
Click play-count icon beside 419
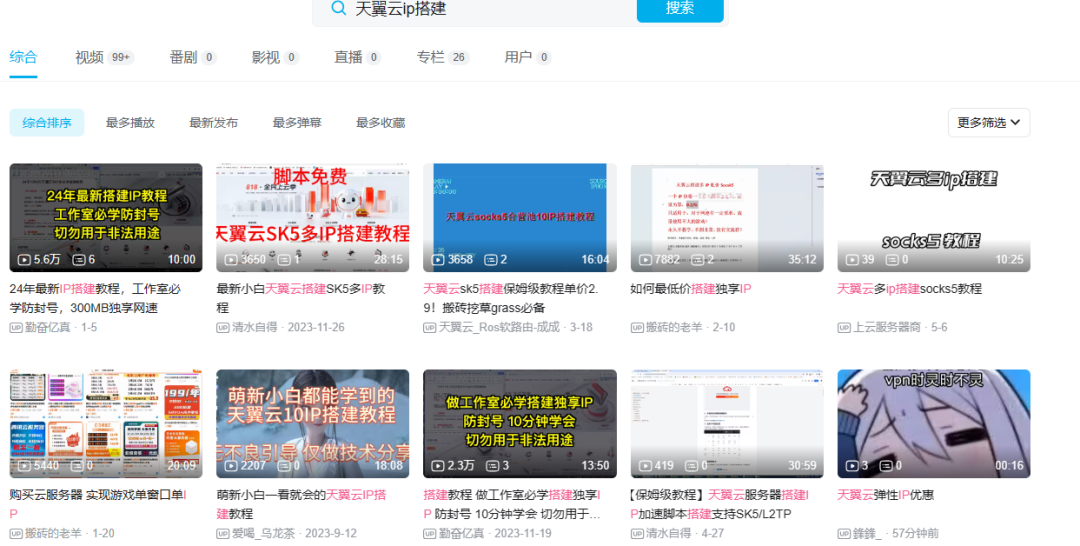coord(645,465)
